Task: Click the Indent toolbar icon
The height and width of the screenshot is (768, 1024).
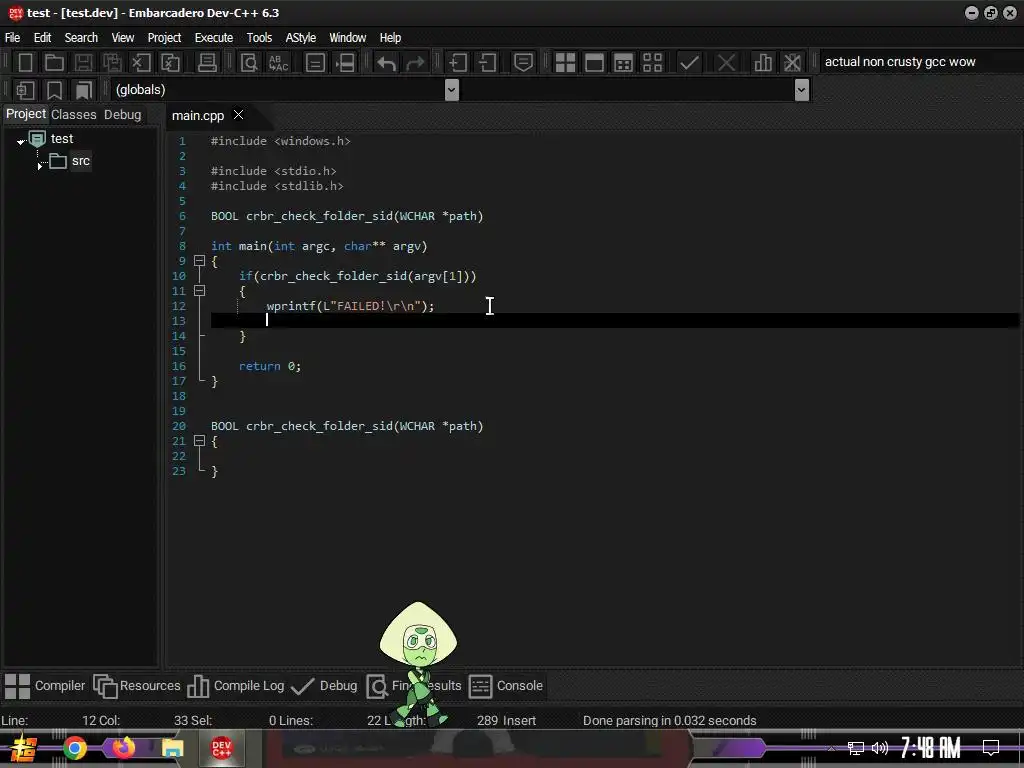Action: pyautogui.click(x=458, y=63)
